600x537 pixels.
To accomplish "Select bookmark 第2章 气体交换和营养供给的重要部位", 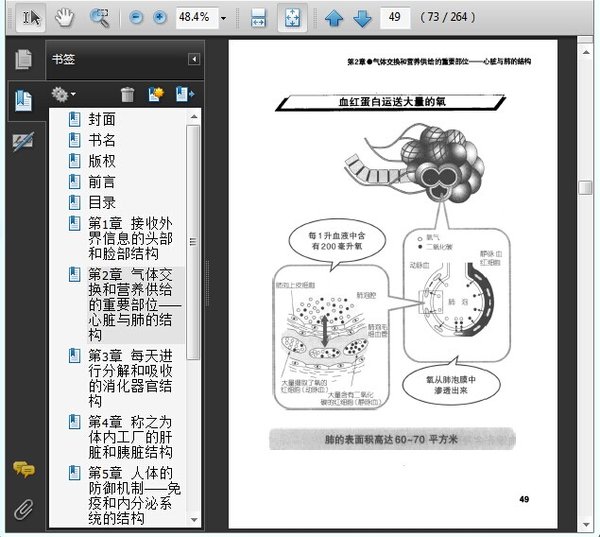I will click(x=135, y=305).
